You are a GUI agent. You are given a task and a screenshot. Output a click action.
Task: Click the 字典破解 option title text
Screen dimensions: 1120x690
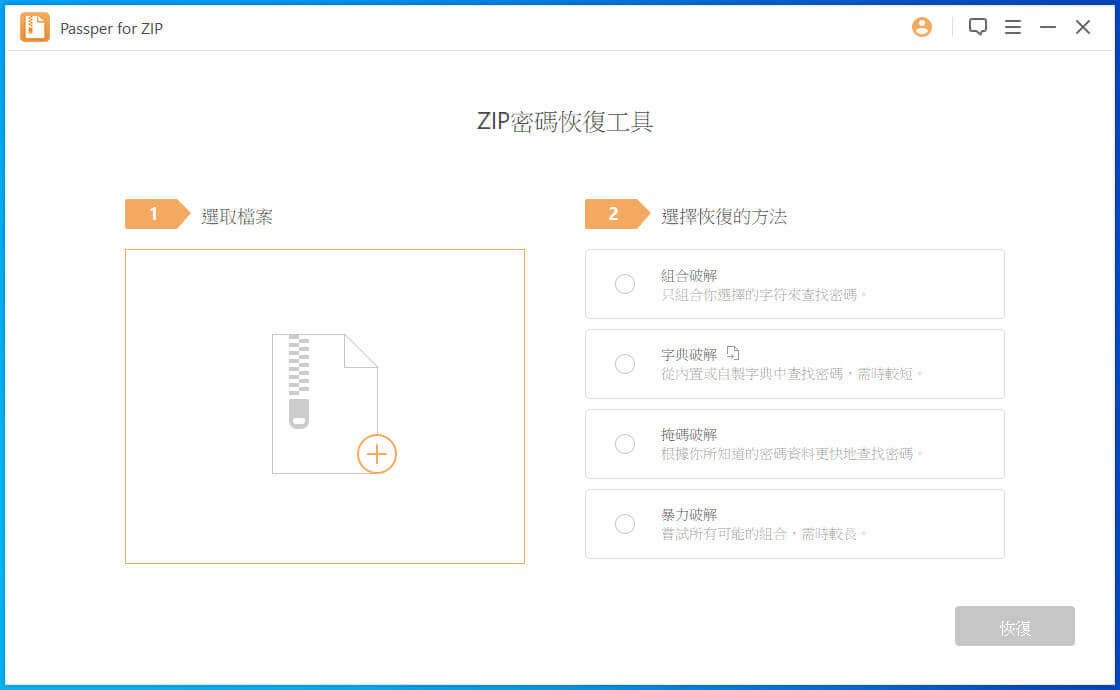689,355
